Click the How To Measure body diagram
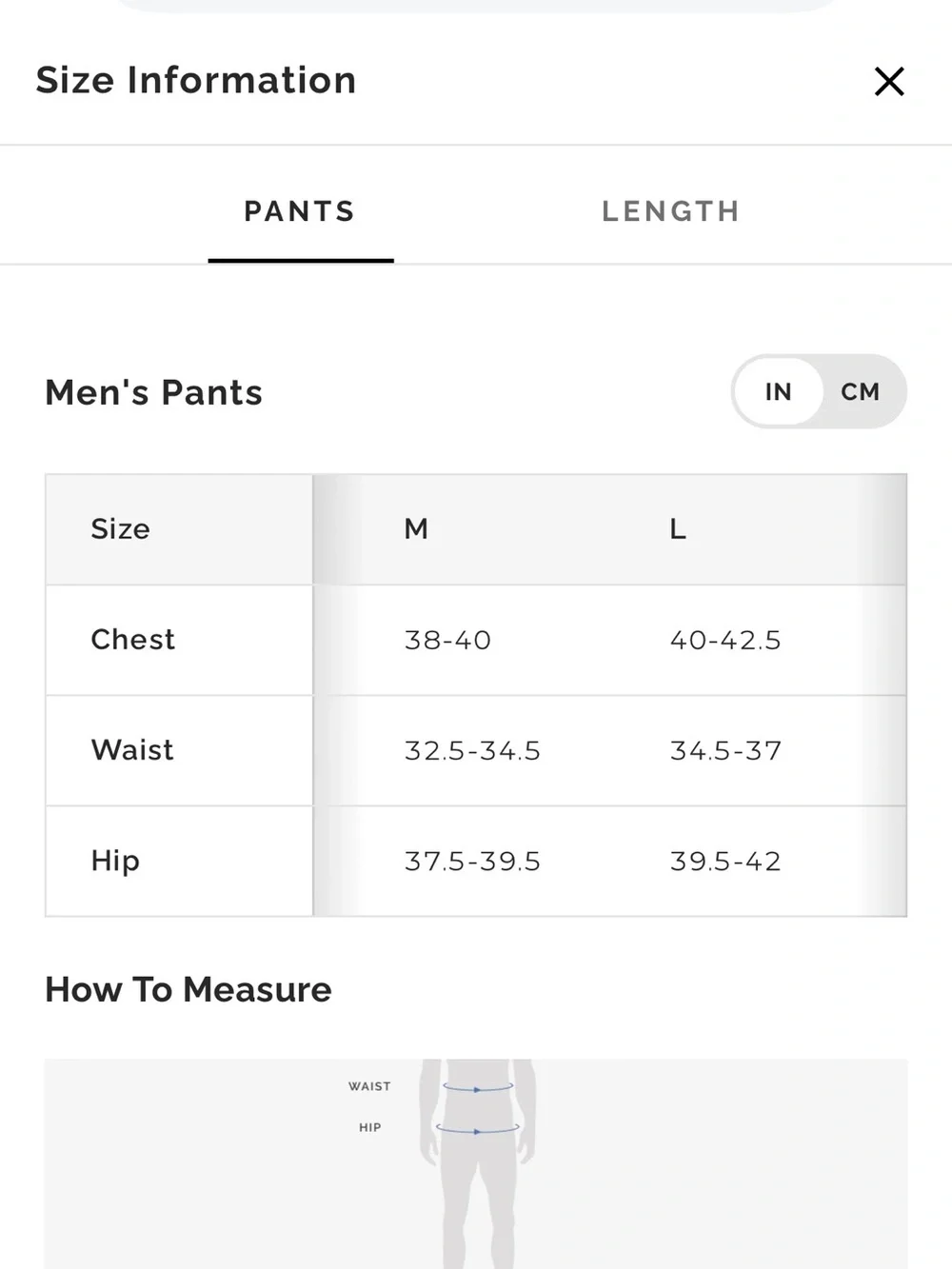Screen dimensions: 952x1269 (x=476, y=1163)
